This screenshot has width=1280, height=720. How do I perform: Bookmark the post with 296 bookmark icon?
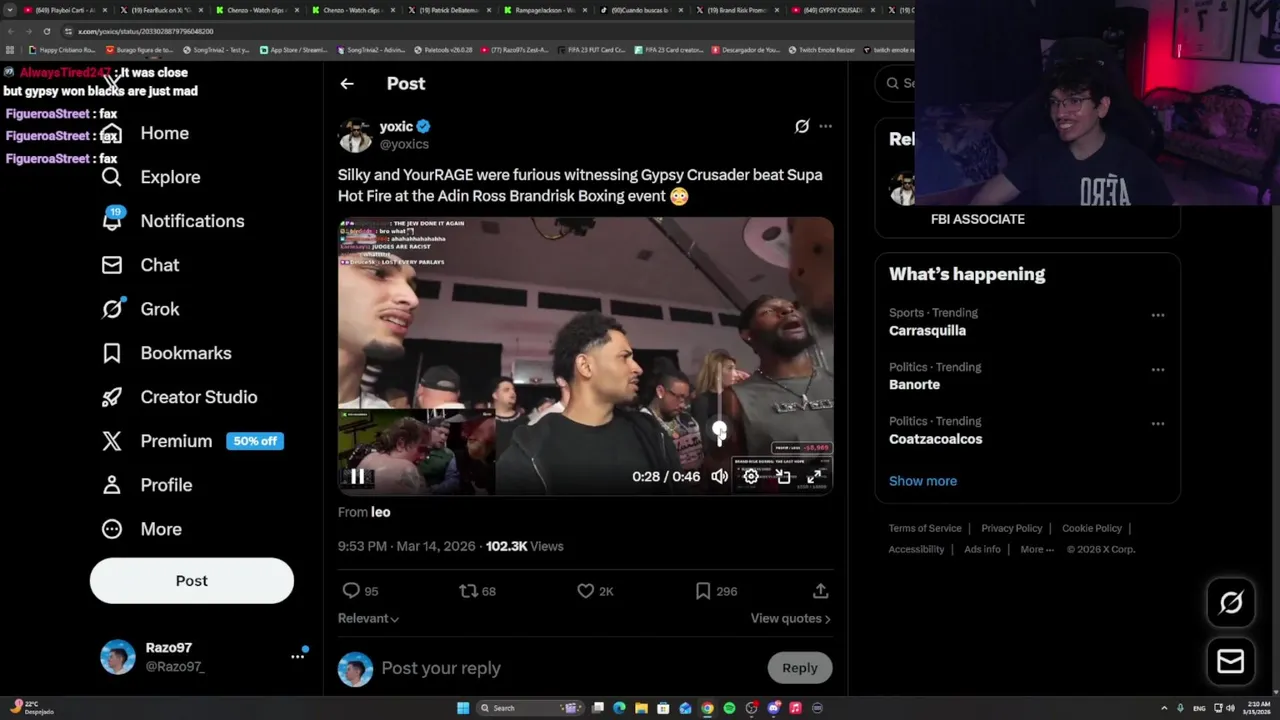coord(703,591)
